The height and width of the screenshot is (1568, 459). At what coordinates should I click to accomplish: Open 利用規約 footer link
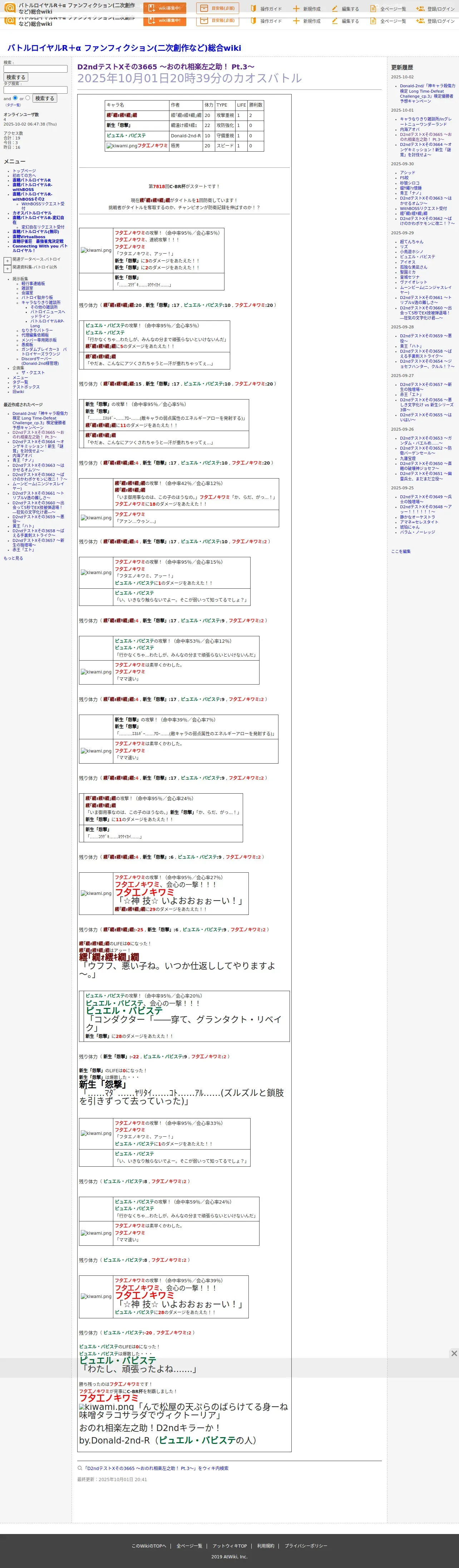pyautogui.click(x=265, y=1546)
